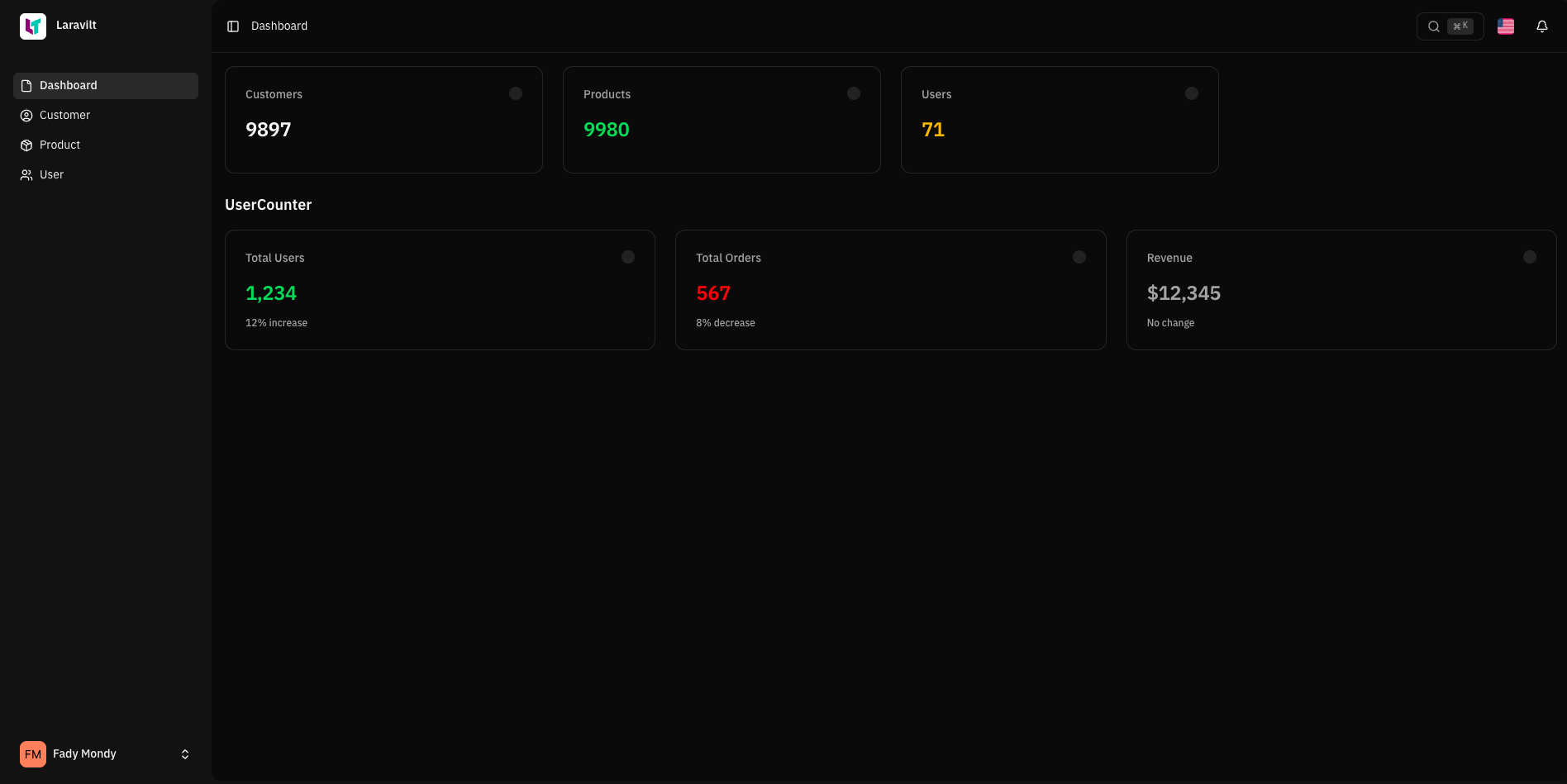This screenshot has width=1567, height=784.
Task: Click the search magnifier icon
Action: tap(1434, 26)
